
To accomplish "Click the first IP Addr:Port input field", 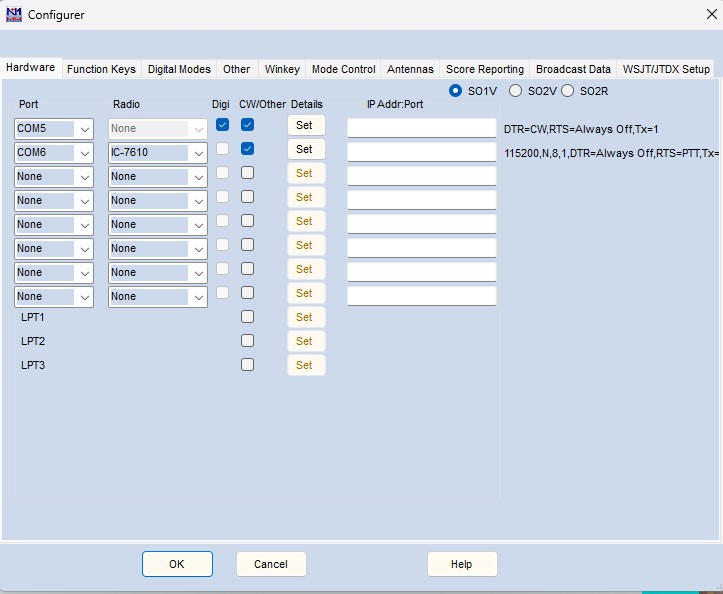I will coord(421,128).
